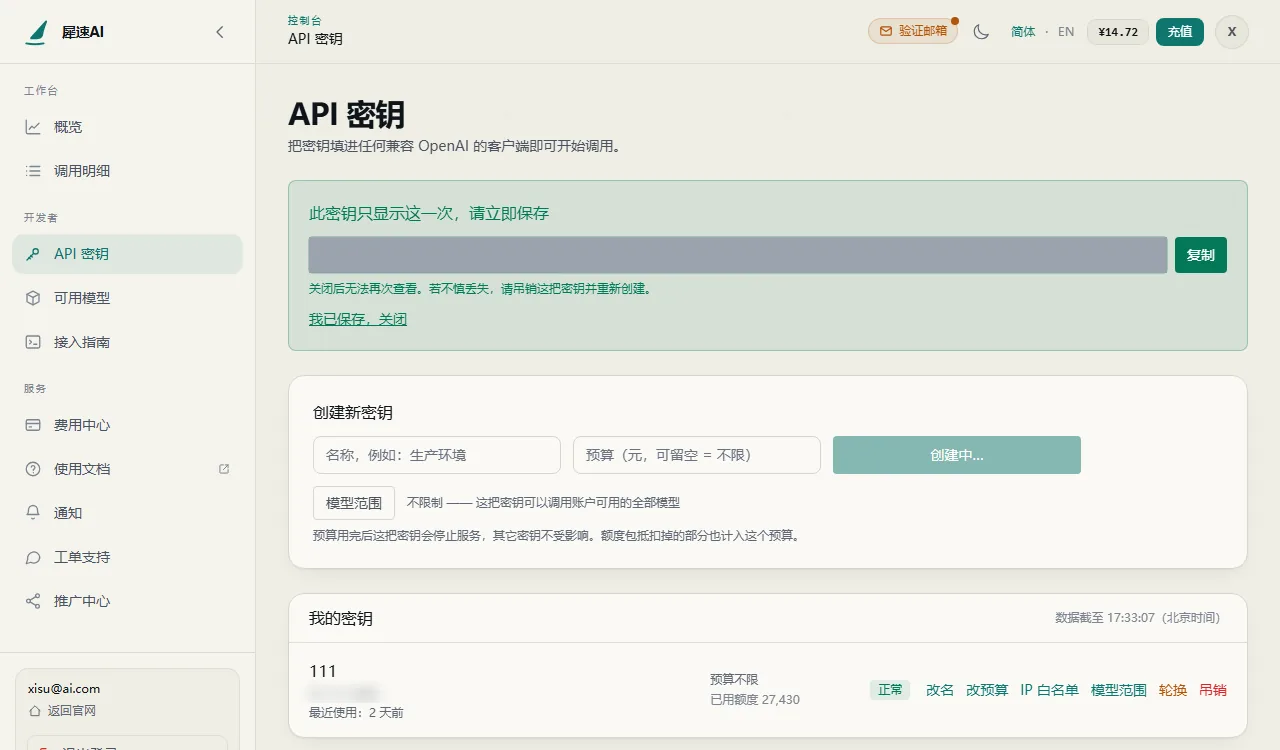The image size is (1280, 750).
Task: Click the 验证邮箱 button
Action: pos(913,31)
